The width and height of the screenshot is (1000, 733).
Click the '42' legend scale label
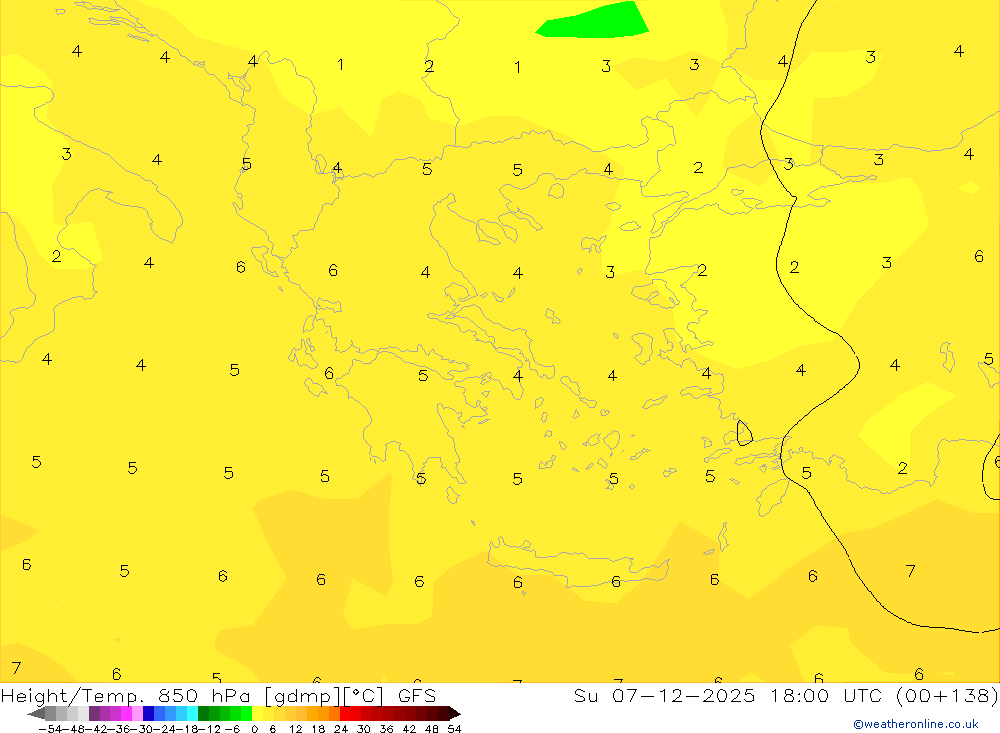[x=409, y=729]
